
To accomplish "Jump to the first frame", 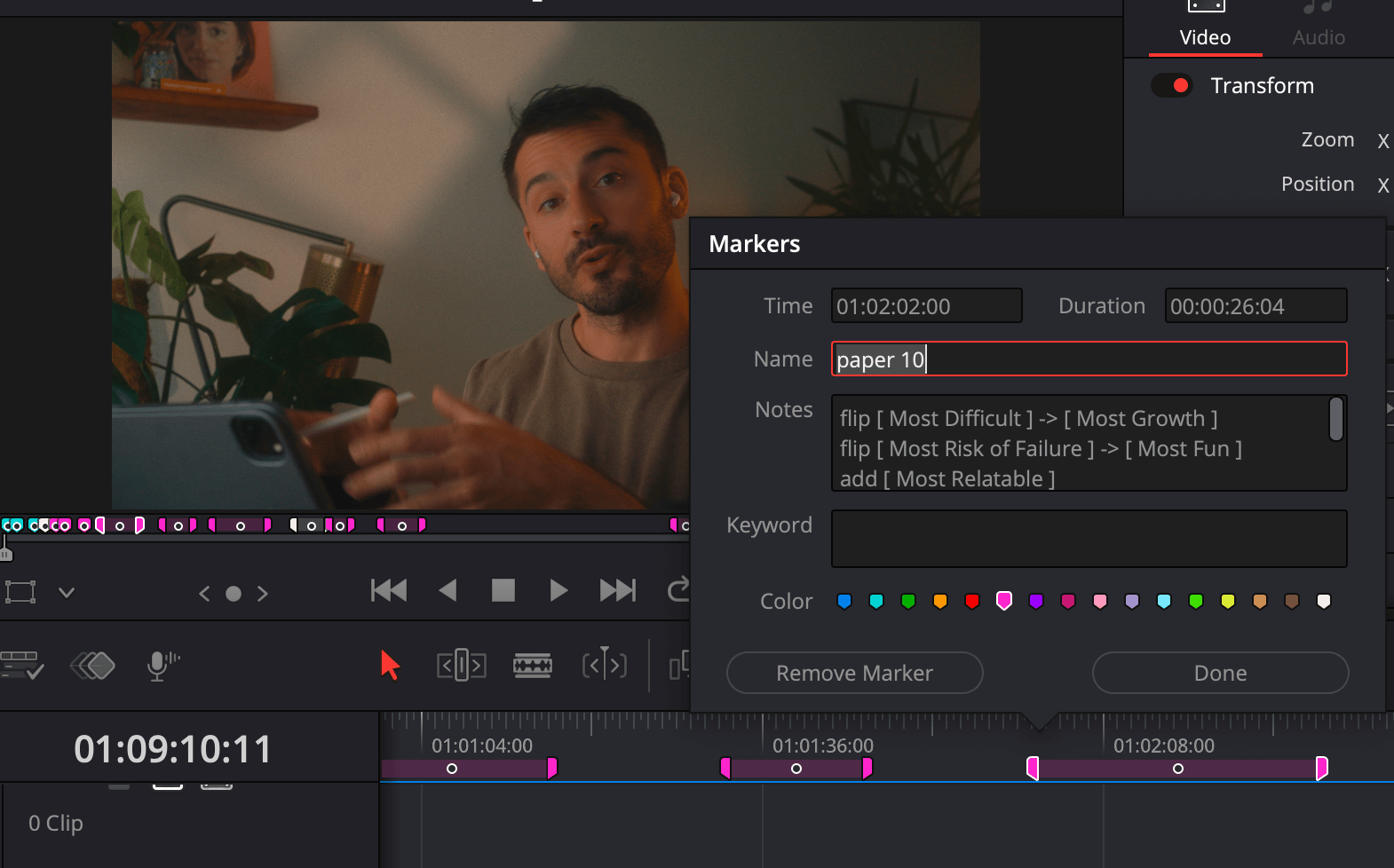I will click(389, 590).
